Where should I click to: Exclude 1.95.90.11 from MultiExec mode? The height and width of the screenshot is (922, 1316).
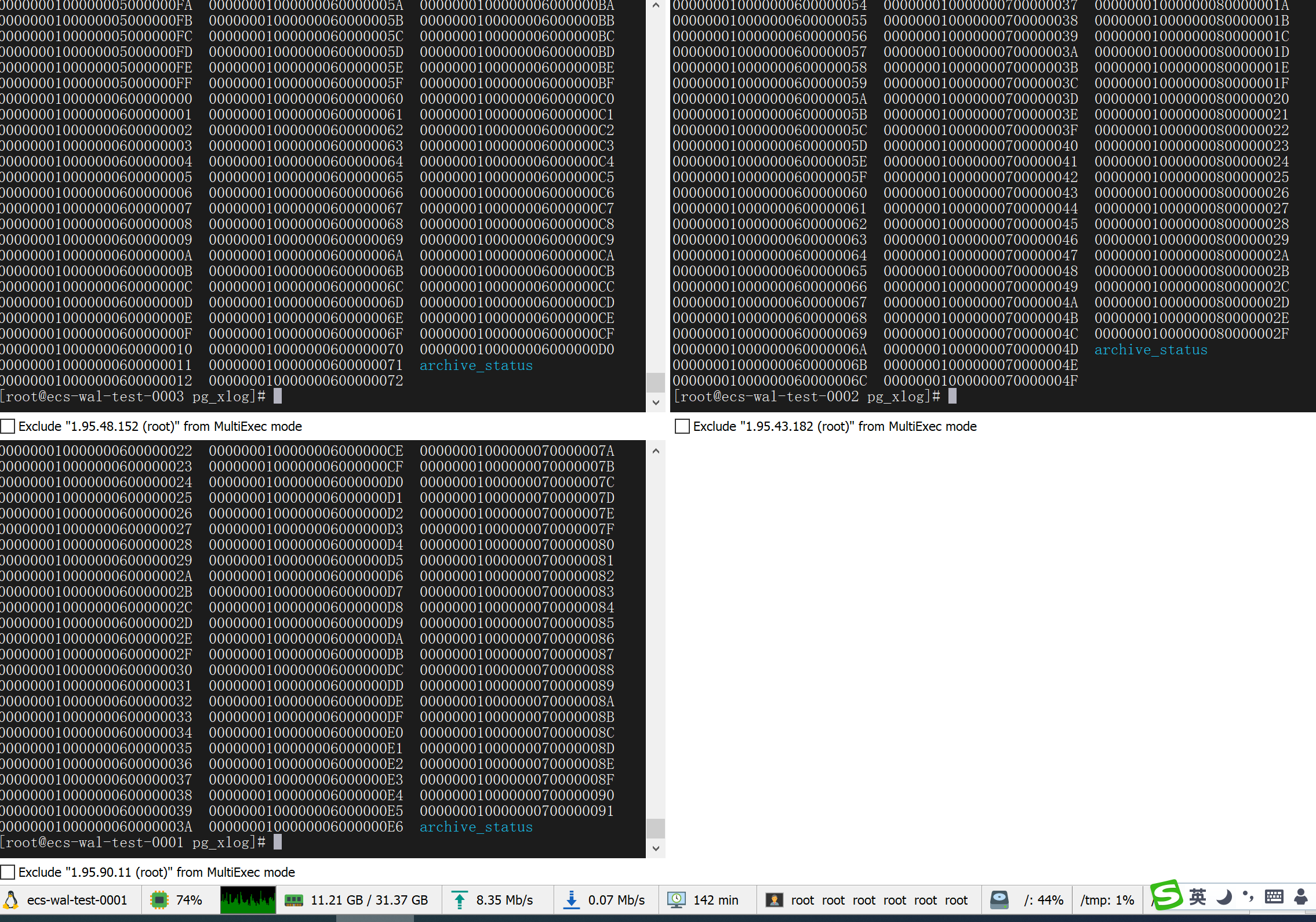coord(8,872)
